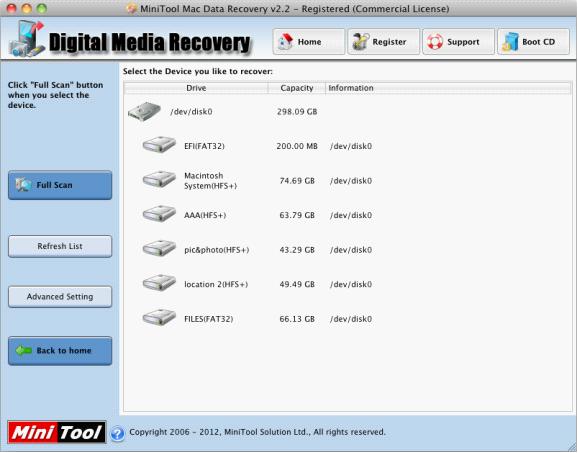Select the /dev/disk0 drive name

(191, 112)
